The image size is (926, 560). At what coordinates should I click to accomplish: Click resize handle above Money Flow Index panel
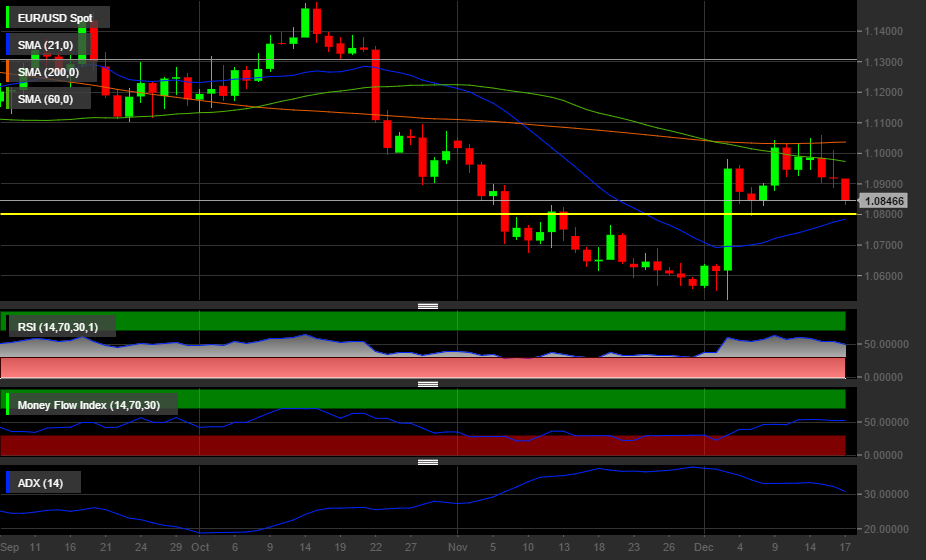(428, 384)
